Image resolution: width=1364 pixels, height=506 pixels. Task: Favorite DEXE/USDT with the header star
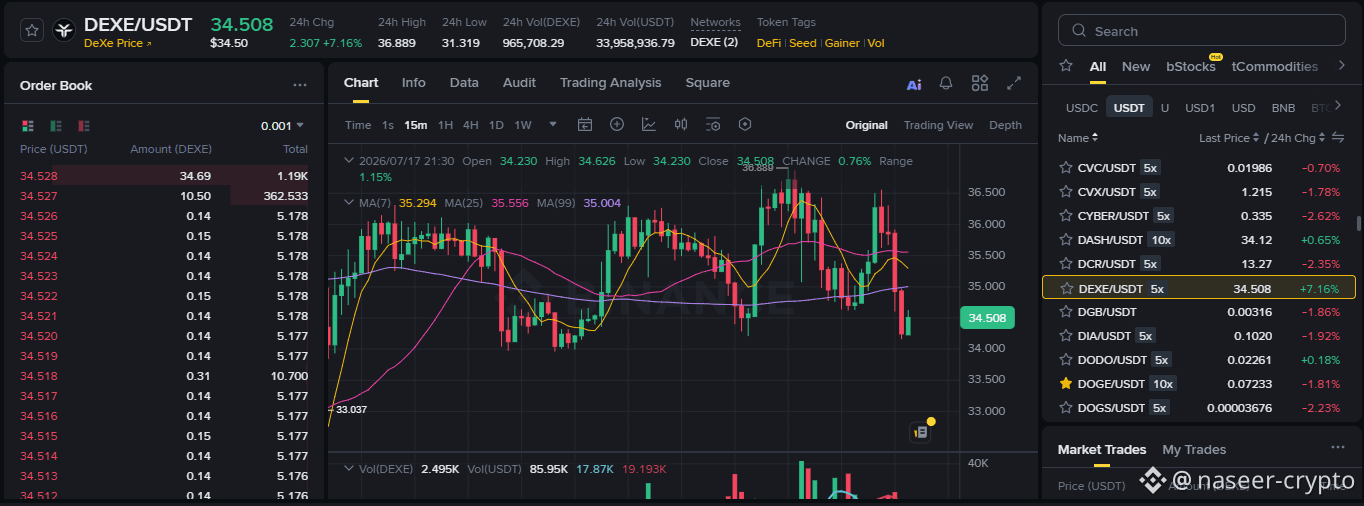pyautogui.click(x=32, y=31)
